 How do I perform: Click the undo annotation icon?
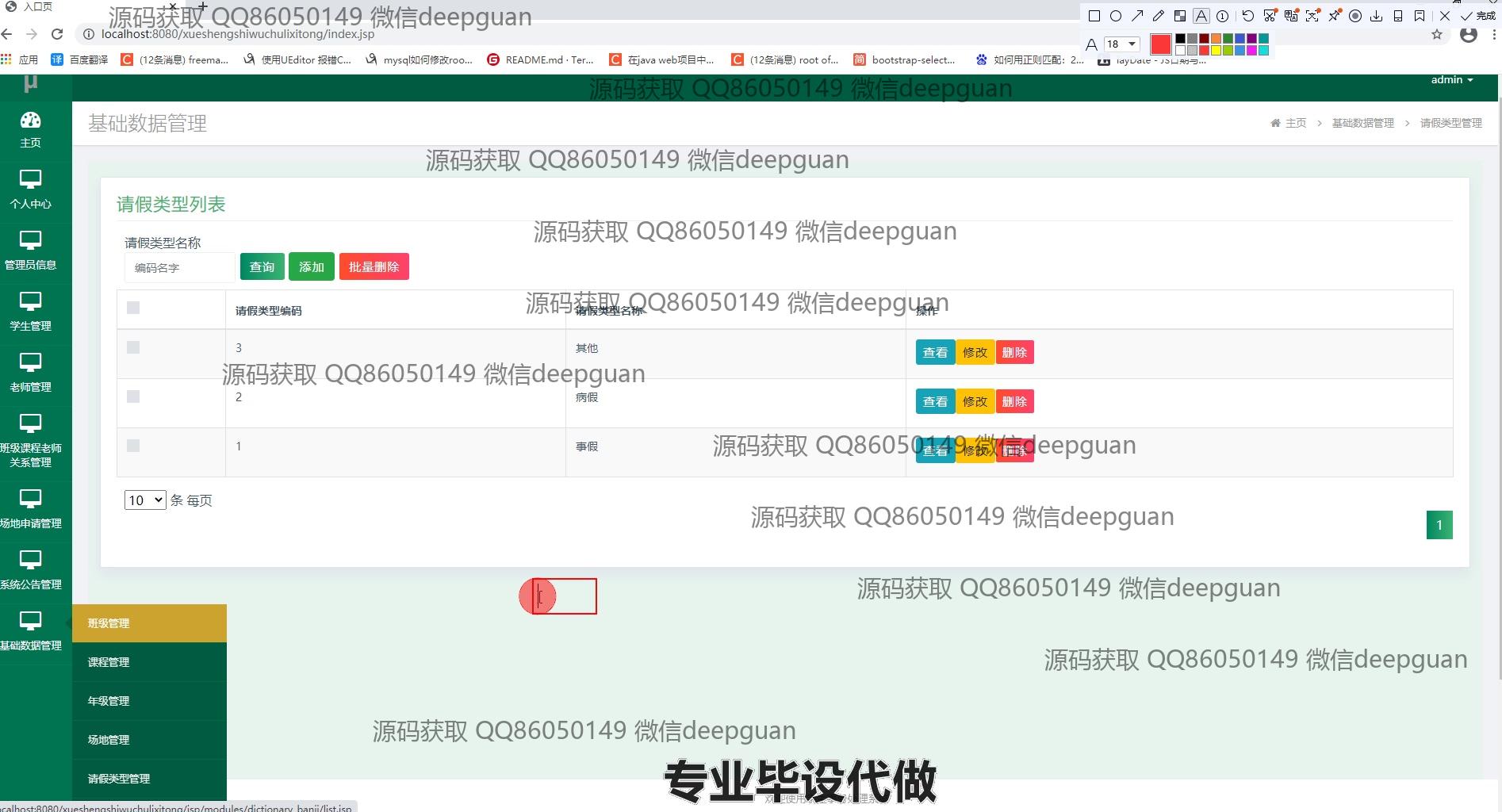coord(1247,16)
